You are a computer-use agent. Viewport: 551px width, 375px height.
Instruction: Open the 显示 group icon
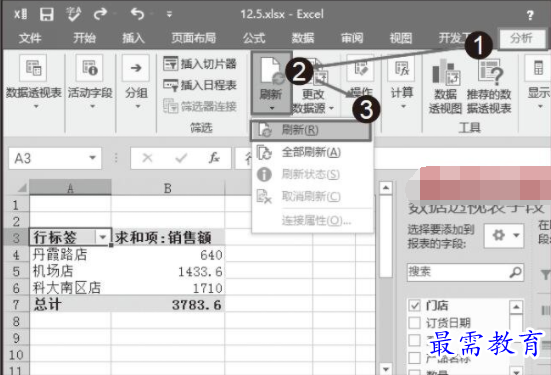[538, 68]
